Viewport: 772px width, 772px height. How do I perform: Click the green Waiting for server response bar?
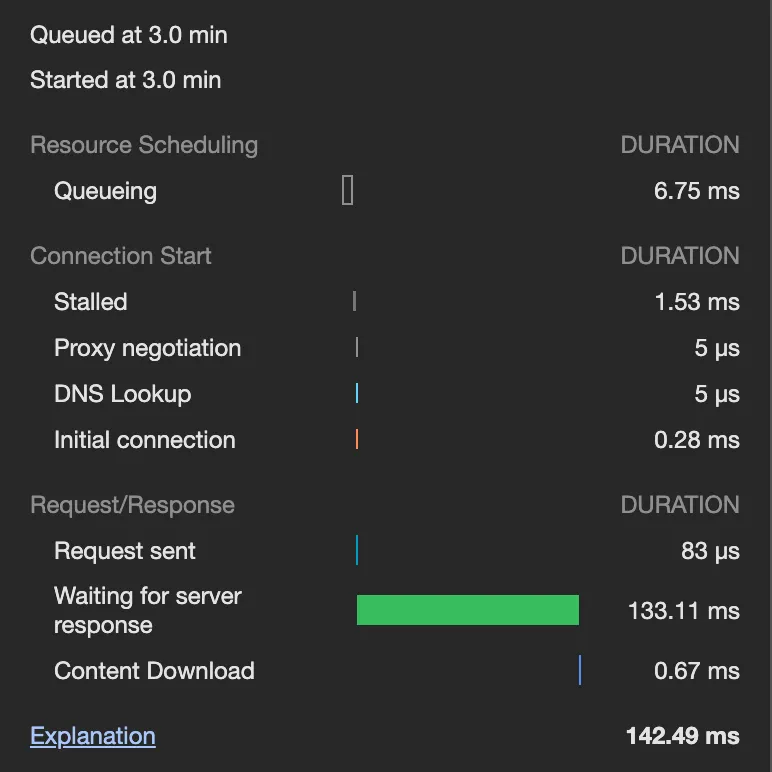coord(467,610)
